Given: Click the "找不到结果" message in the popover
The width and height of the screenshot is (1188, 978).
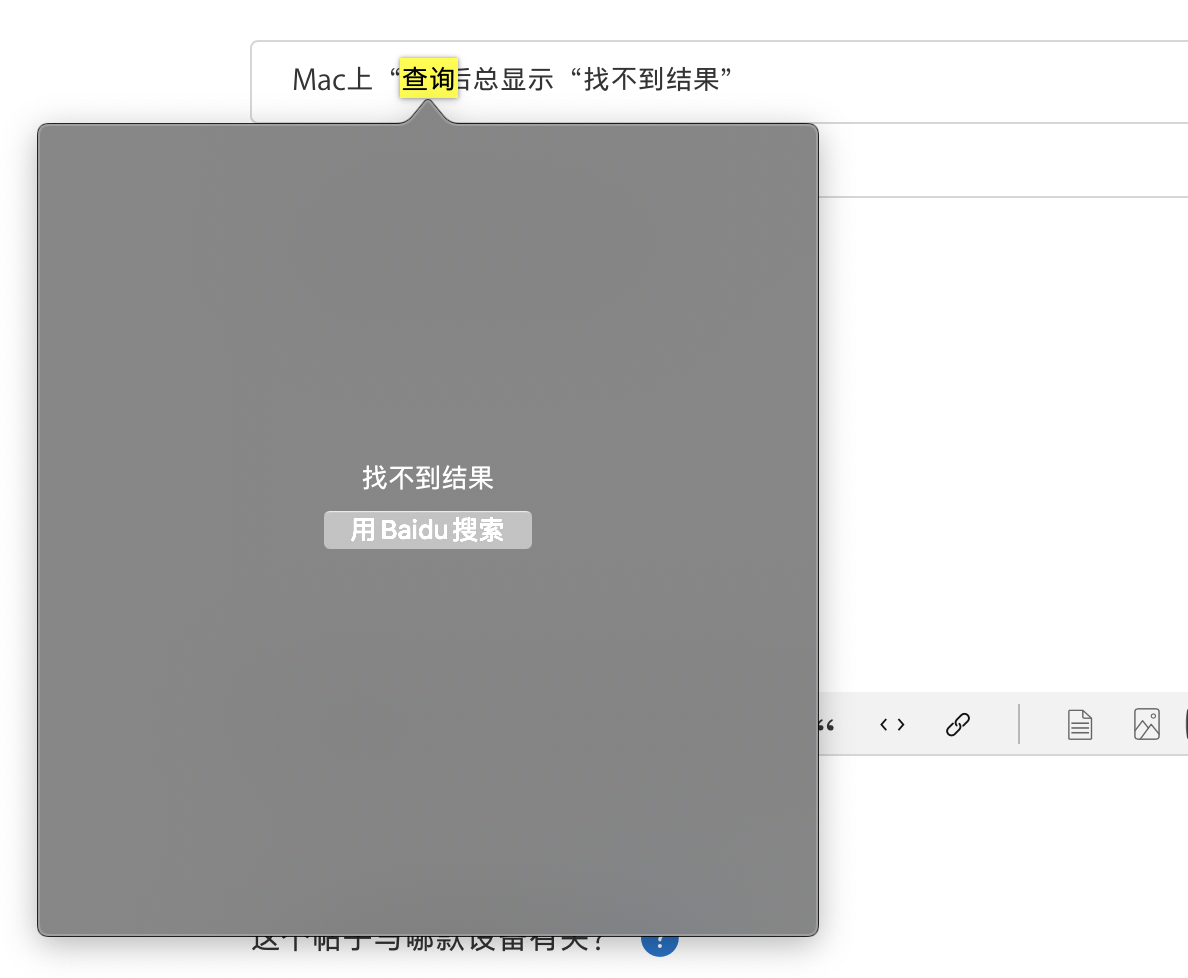Looking at the screenshot, I should [x=427, y=477].
